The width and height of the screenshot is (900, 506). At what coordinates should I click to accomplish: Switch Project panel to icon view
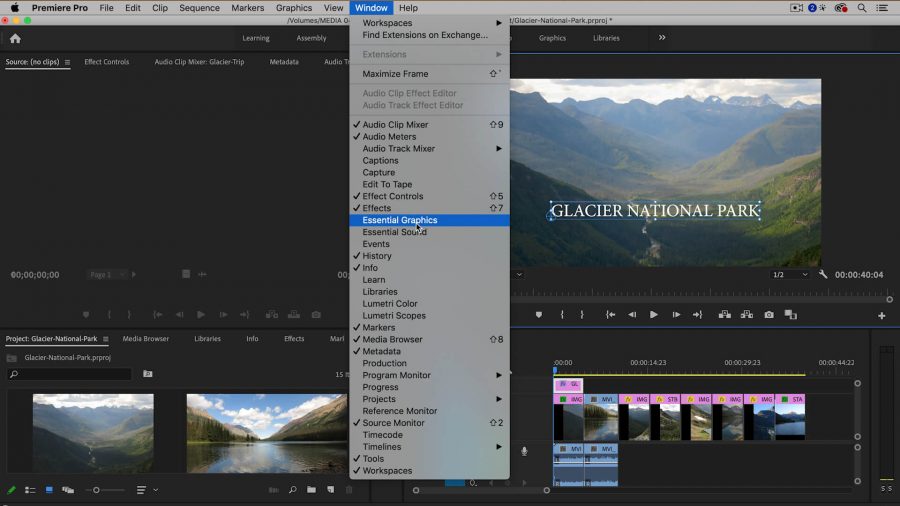pos(49,490)
